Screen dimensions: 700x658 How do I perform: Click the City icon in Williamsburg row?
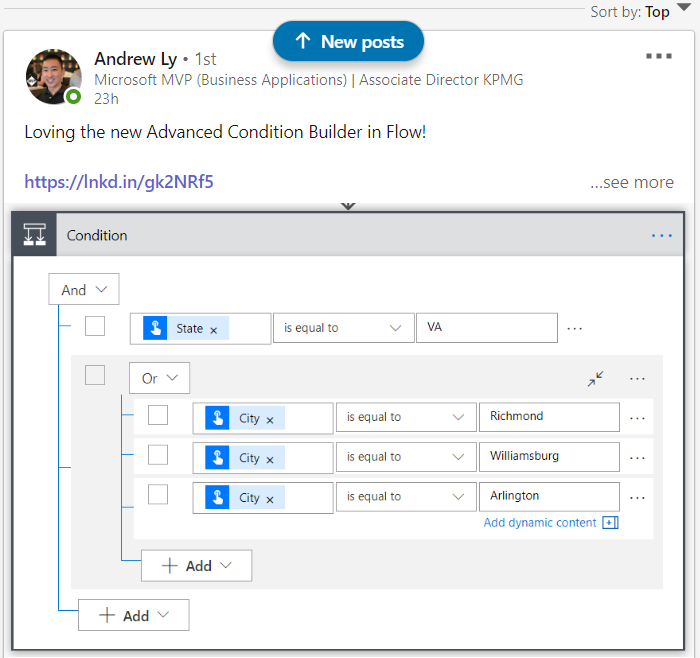[x=217, y=458]
